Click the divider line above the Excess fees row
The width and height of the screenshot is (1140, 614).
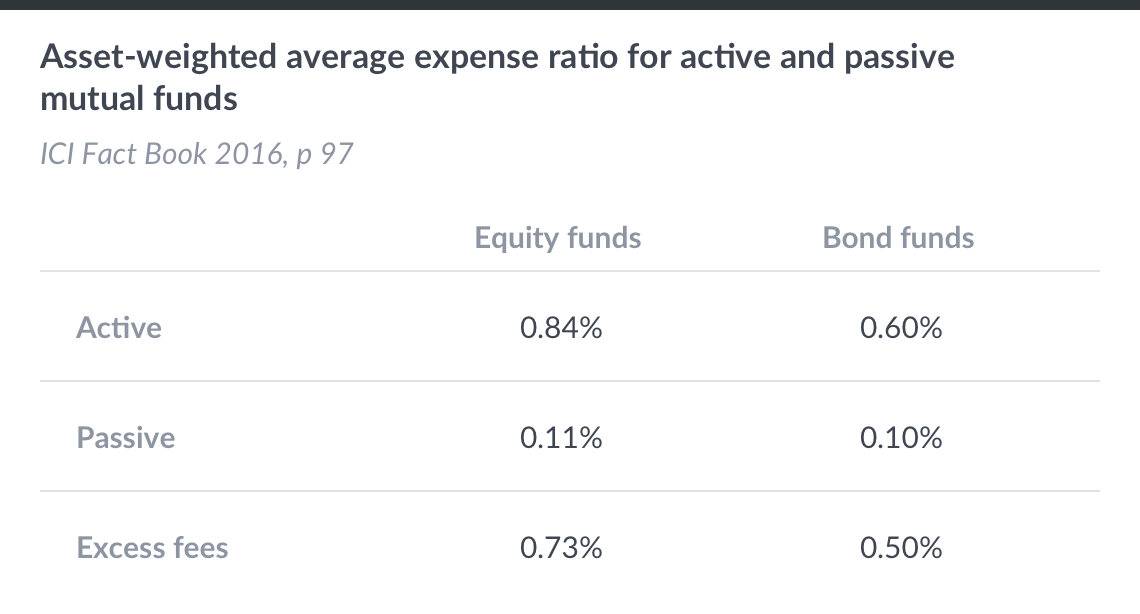570,491
